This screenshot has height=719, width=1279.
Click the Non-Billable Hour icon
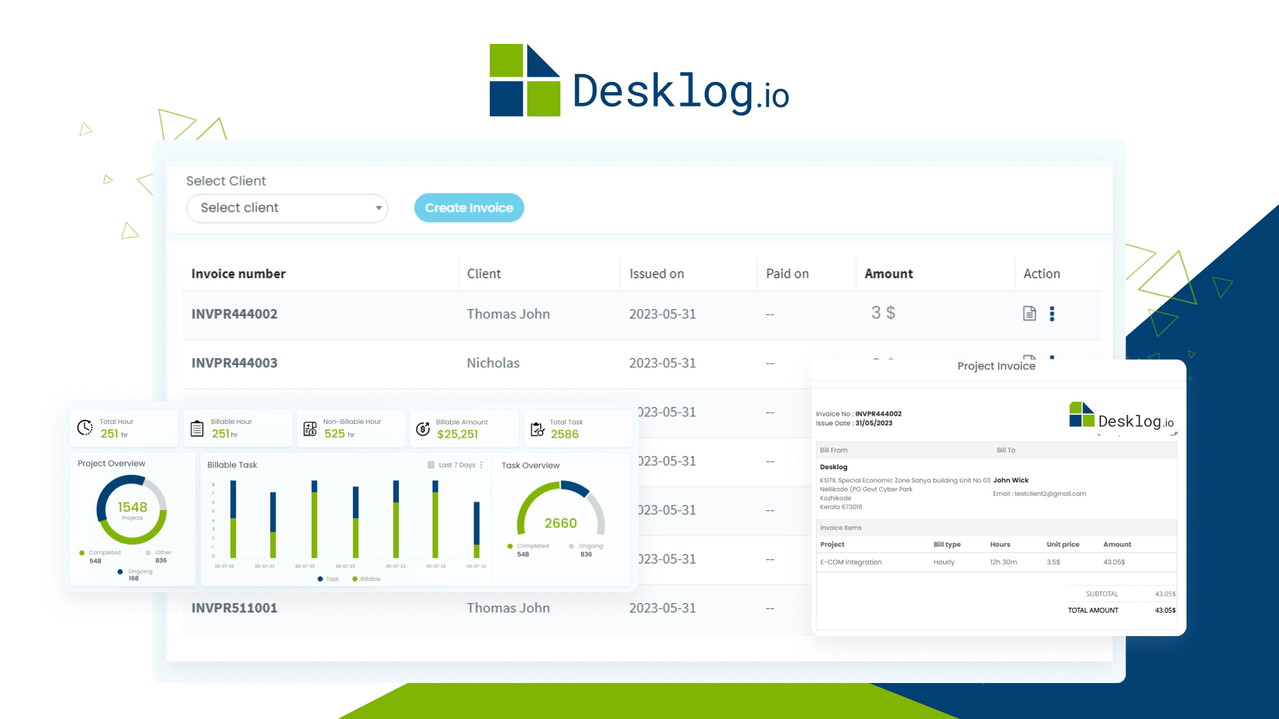click(x=310, y=429)
